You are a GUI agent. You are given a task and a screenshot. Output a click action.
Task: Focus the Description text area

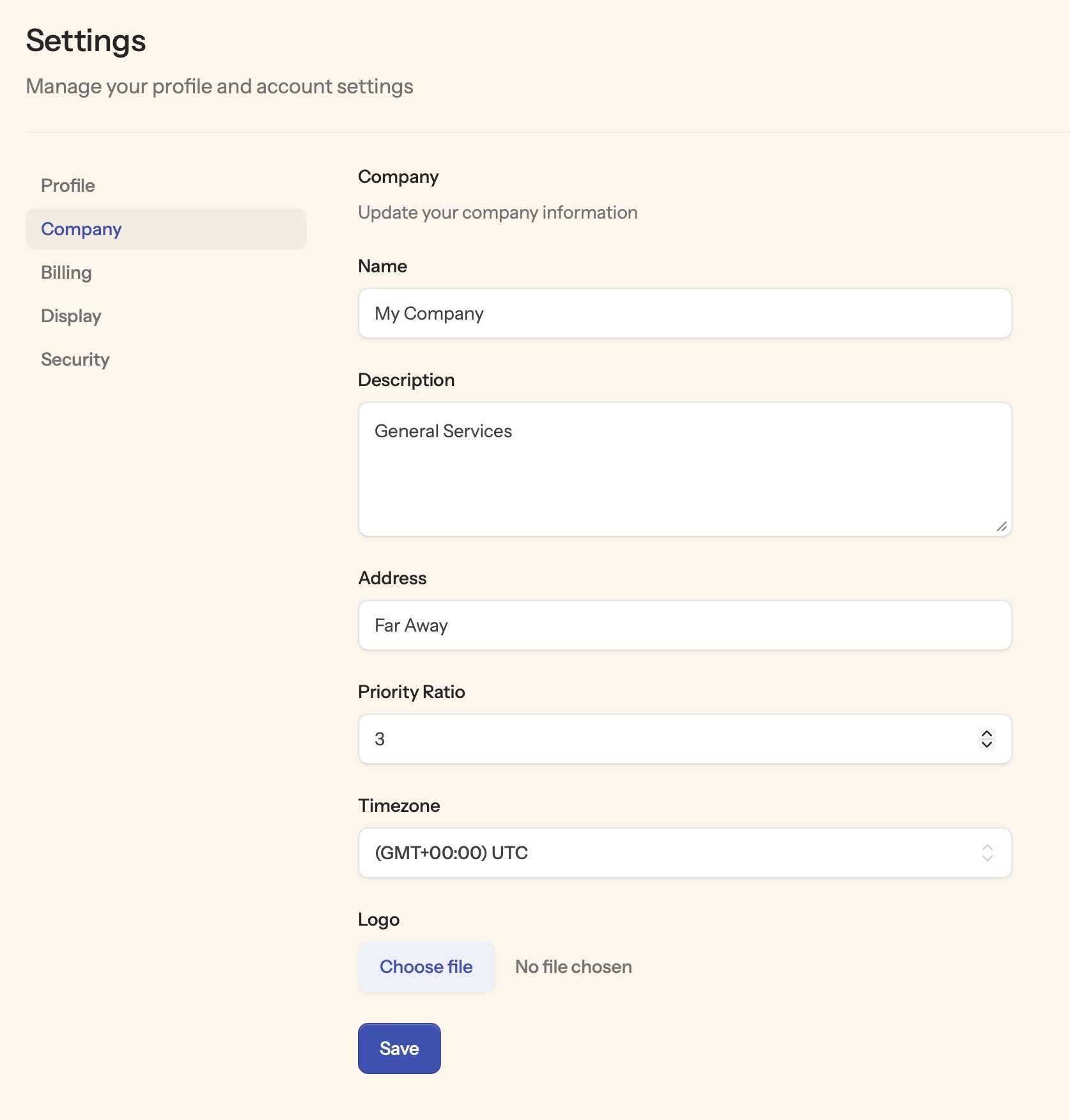pyautogui.click(x=685, y=469)
